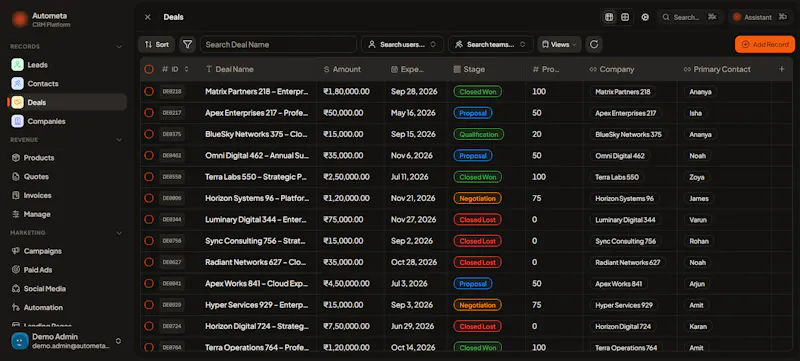Click the Closed Won stage of Matrix Partners 218
800x361 pixels.
click(x=478, y=92)
